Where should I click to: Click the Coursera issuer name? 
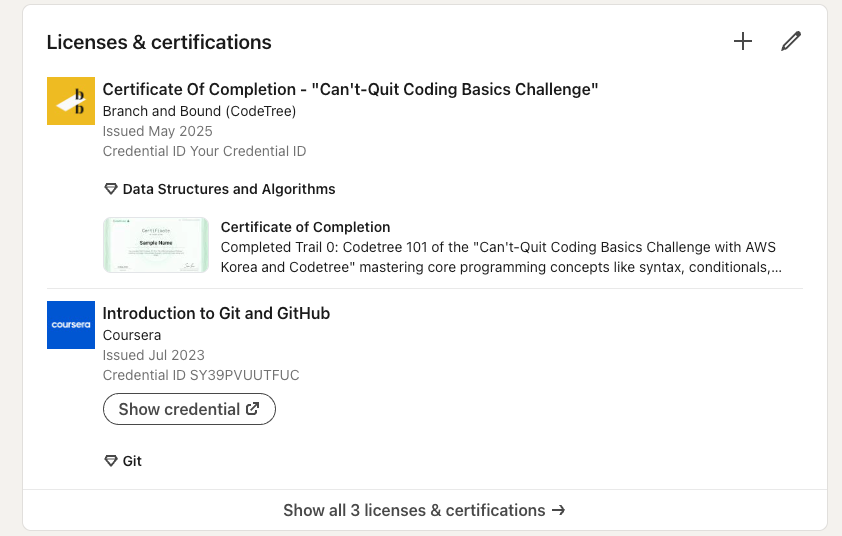132,335
